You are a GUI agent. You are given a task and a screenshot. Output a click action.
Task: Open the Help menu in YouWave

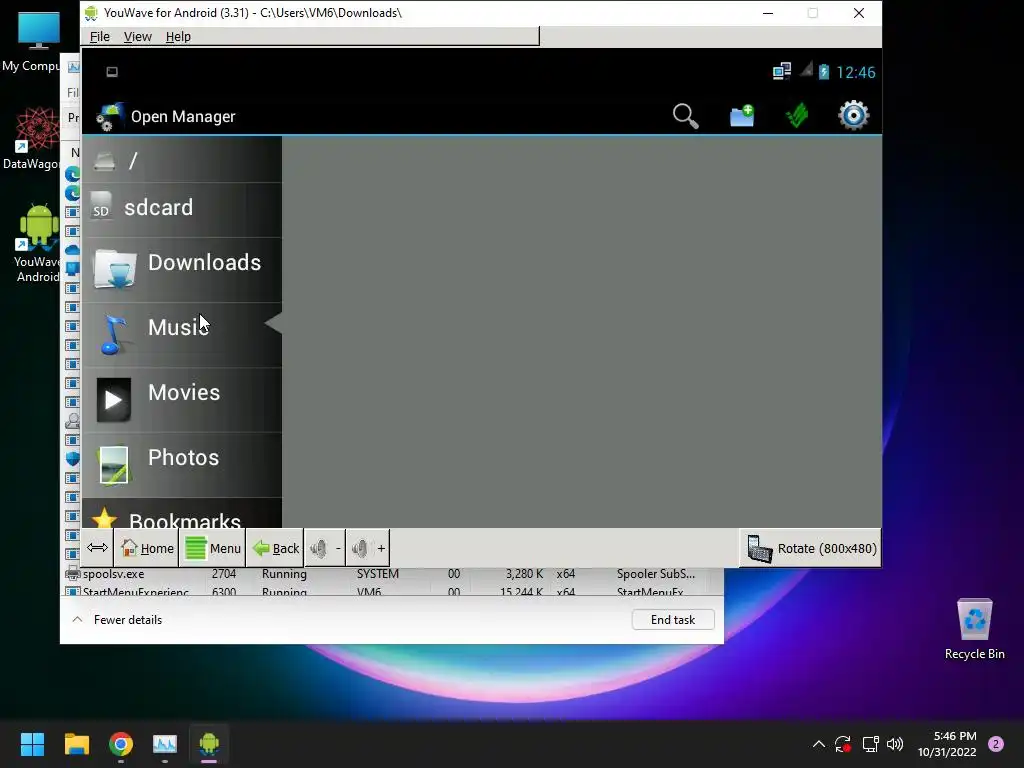[178, 37]
